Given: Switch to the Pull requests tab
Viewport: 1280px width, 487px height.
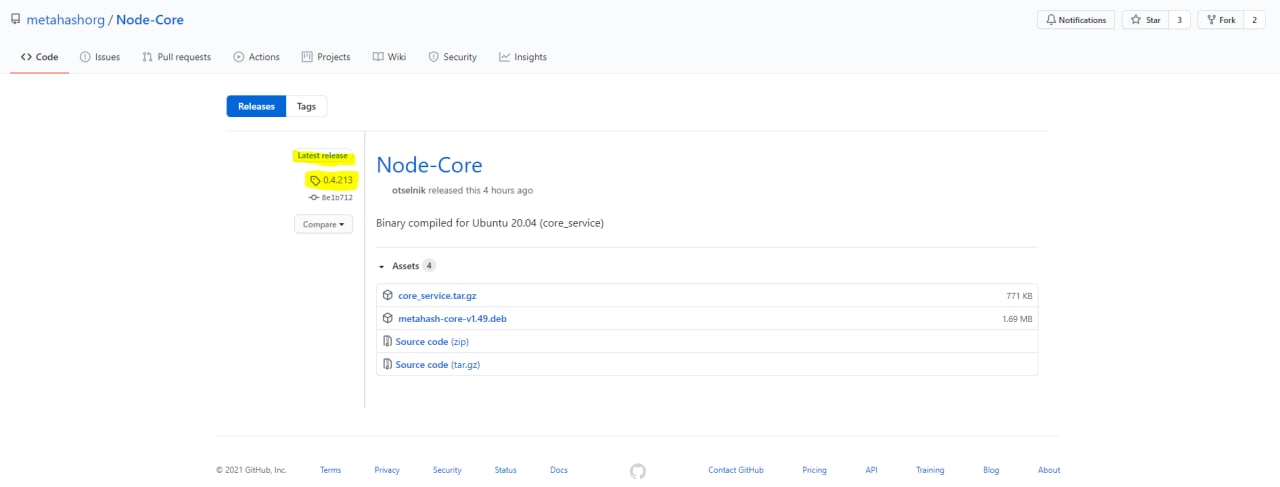Looking at the screenshot, I should point(177,57).
